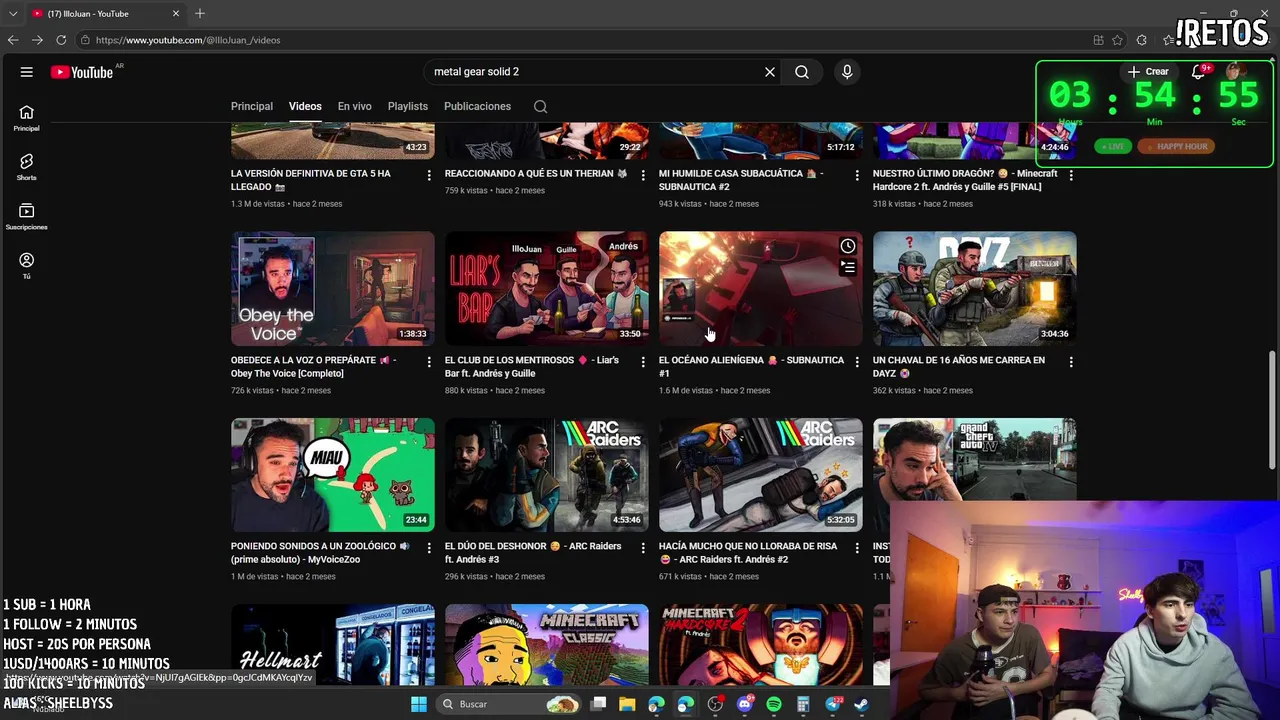This screenshot has height=720, width=1280.
Task: Search within the channel magnifier icon
Action: point(540,106)
